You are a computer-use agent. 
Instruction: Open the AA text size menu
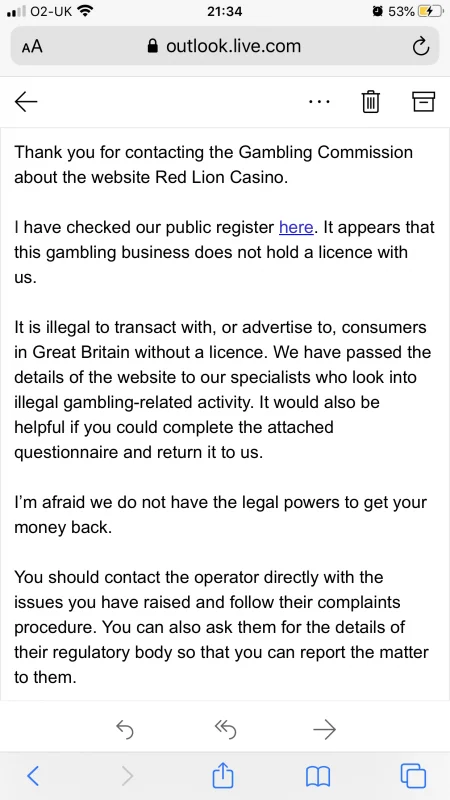tap(32, 47)
